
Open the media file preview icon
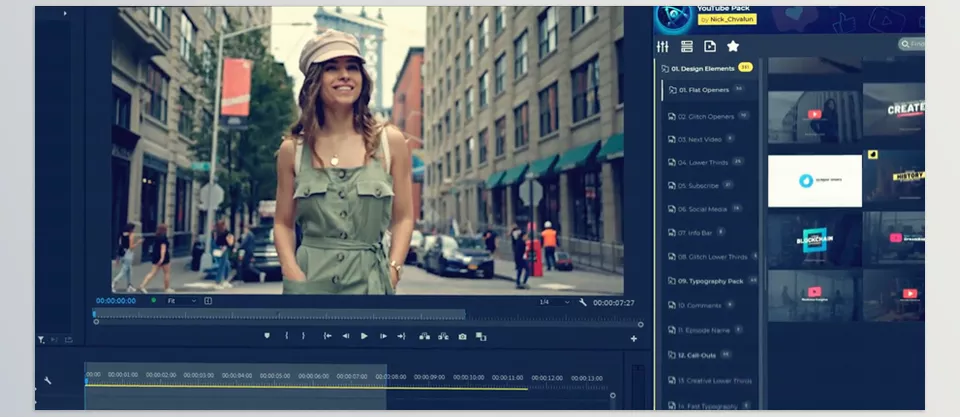coord(710,47)
